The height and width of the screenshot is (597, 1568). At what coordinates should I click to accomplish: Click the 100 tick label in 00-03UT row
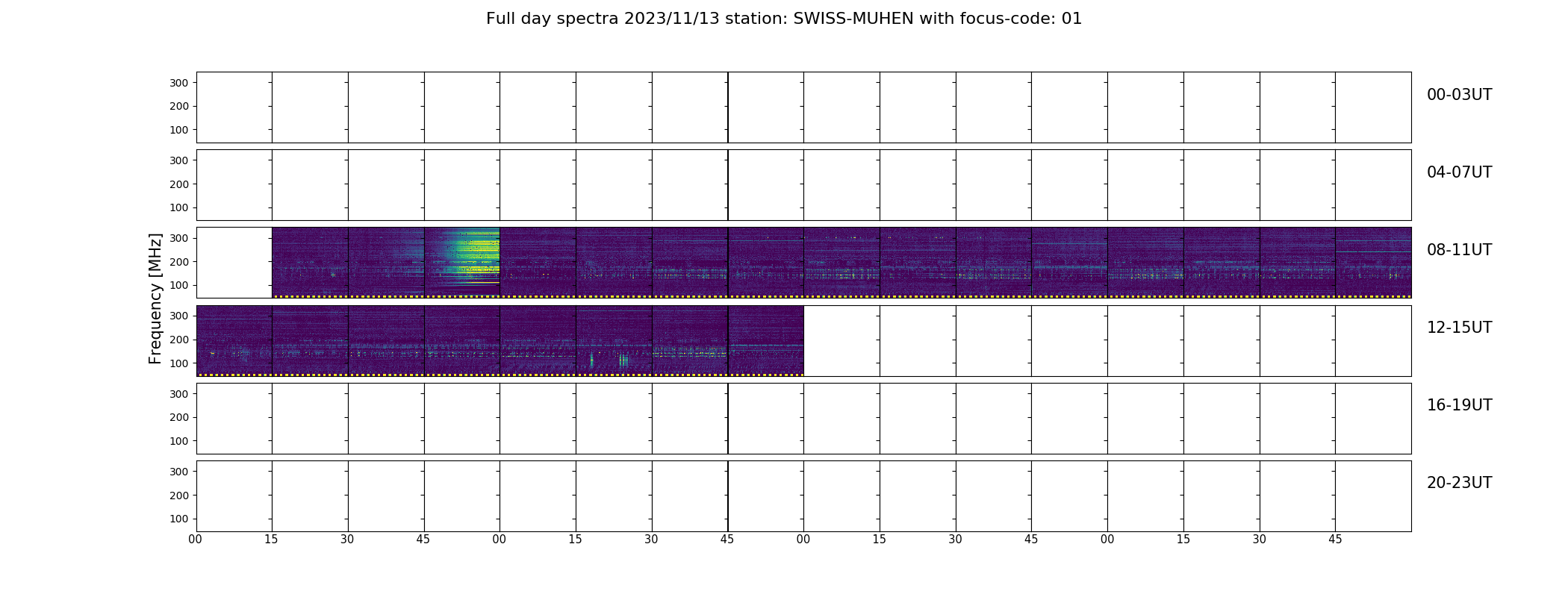click(x=179, y=131)
